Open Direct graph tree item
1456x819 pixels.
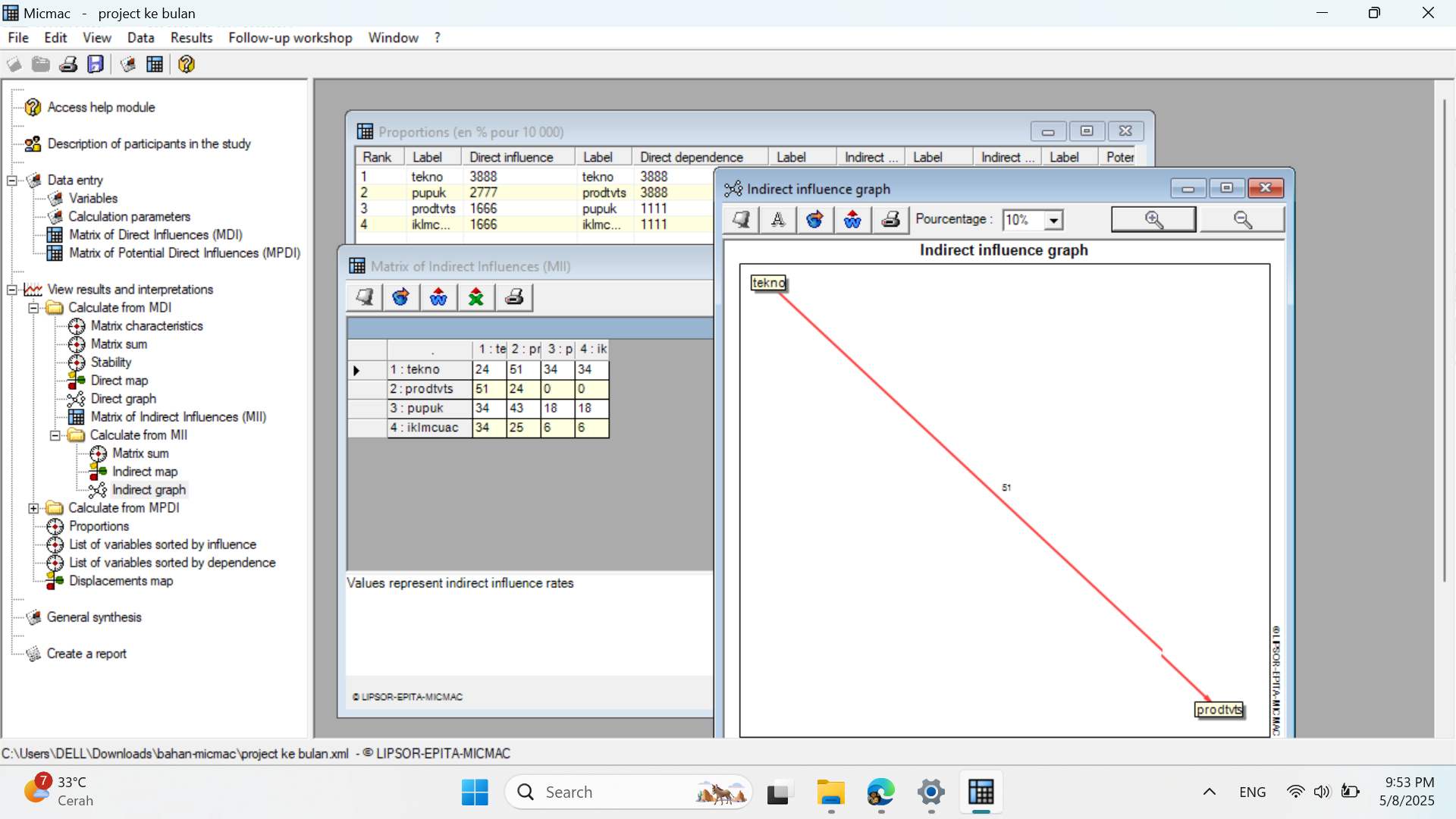[124, 399]
